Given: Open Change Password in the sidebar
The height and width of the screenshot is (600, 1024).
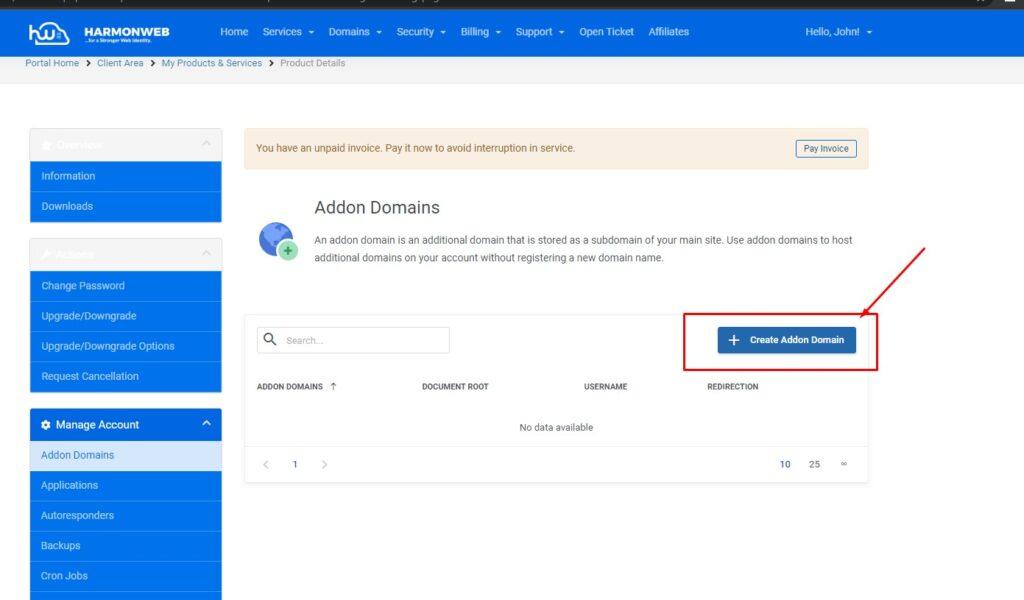Looking at the screenshot, I should [83, 286].
